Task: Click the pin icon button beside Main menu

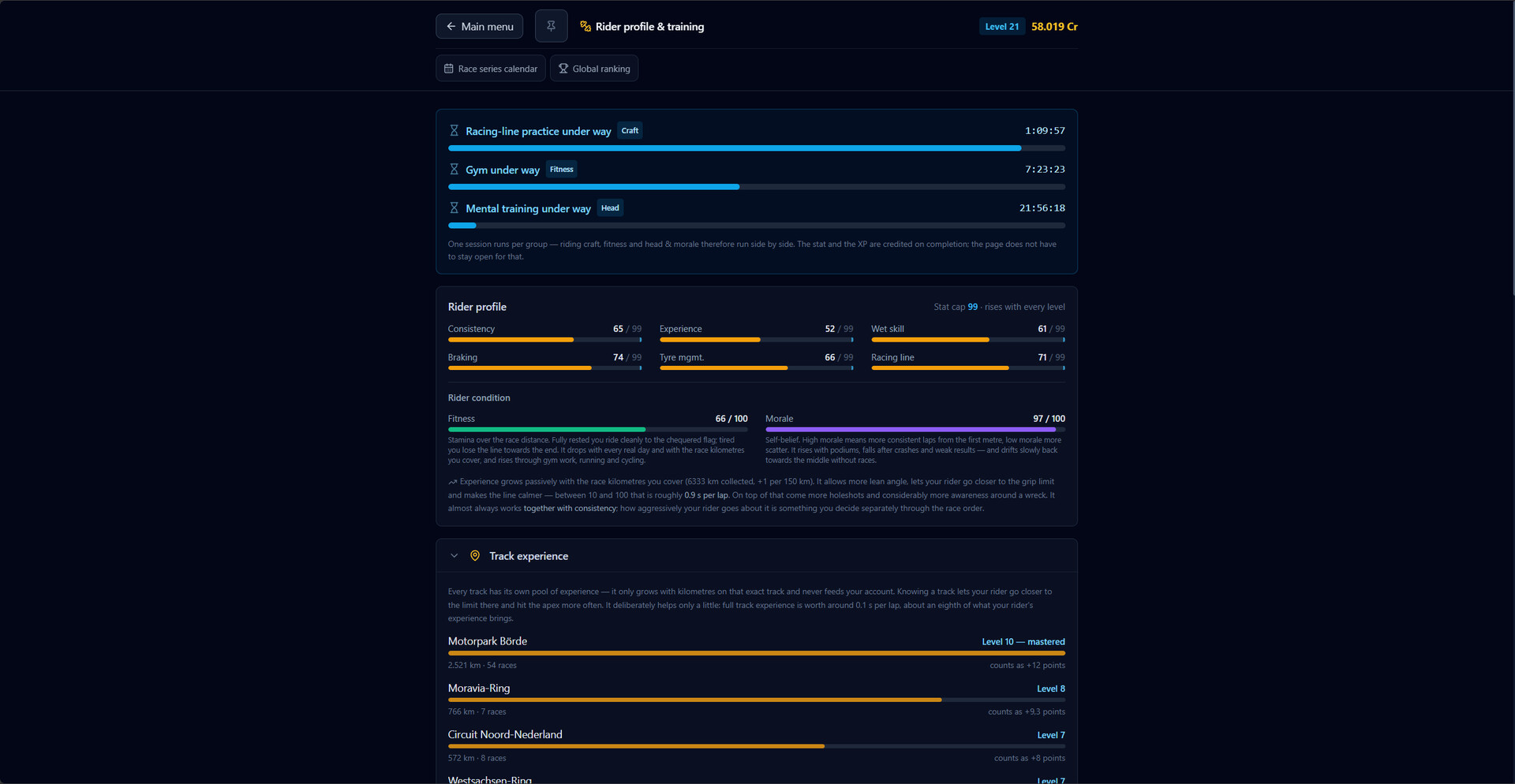Action: 551,26
